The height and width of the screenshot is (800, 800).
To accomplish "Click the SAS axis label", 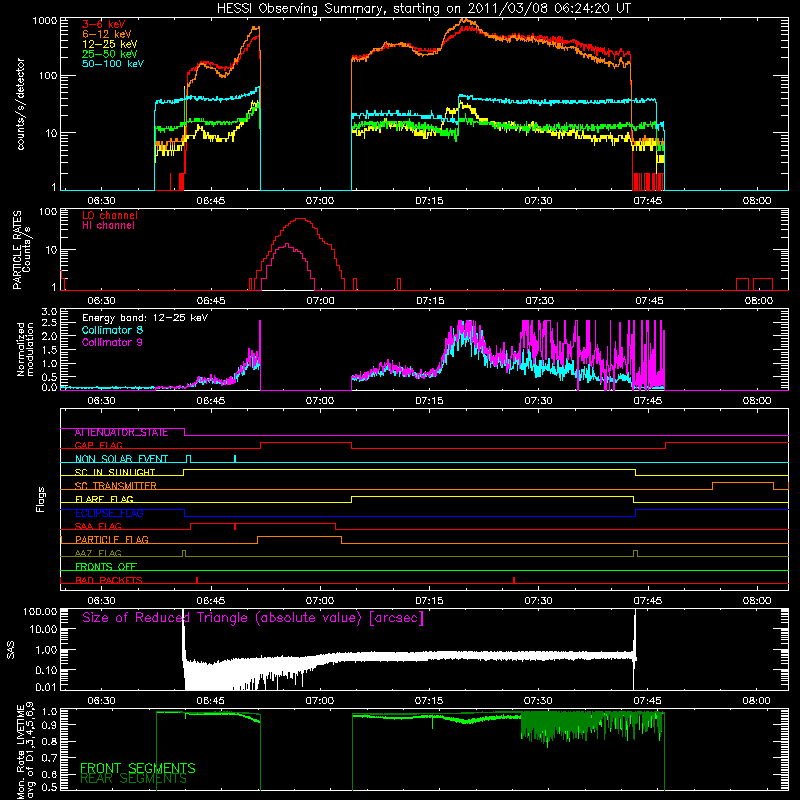I will pyautogui.click(x=11, y=650).
